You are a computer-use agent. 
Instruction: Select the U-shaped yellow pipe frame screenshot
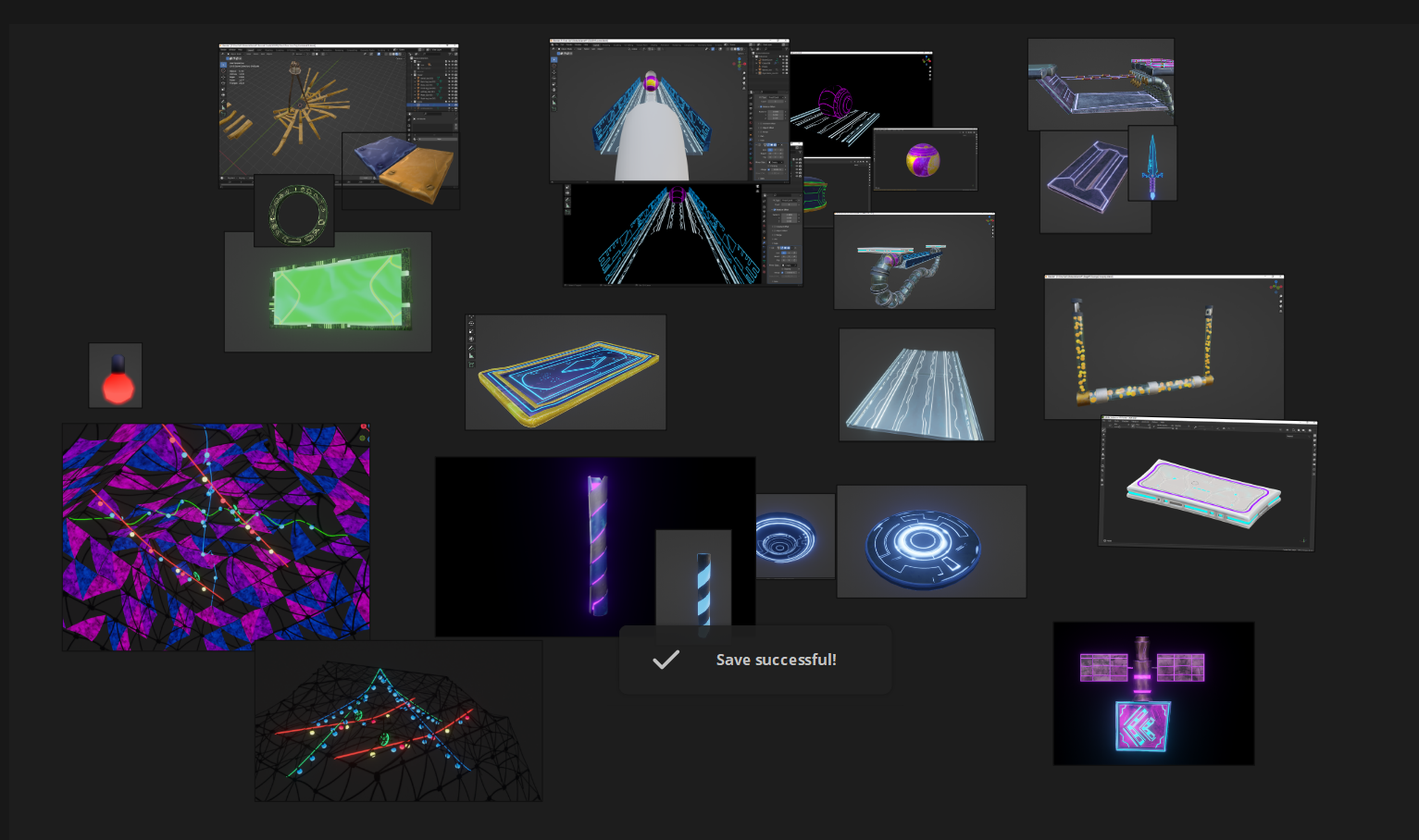pos(1164,348)
